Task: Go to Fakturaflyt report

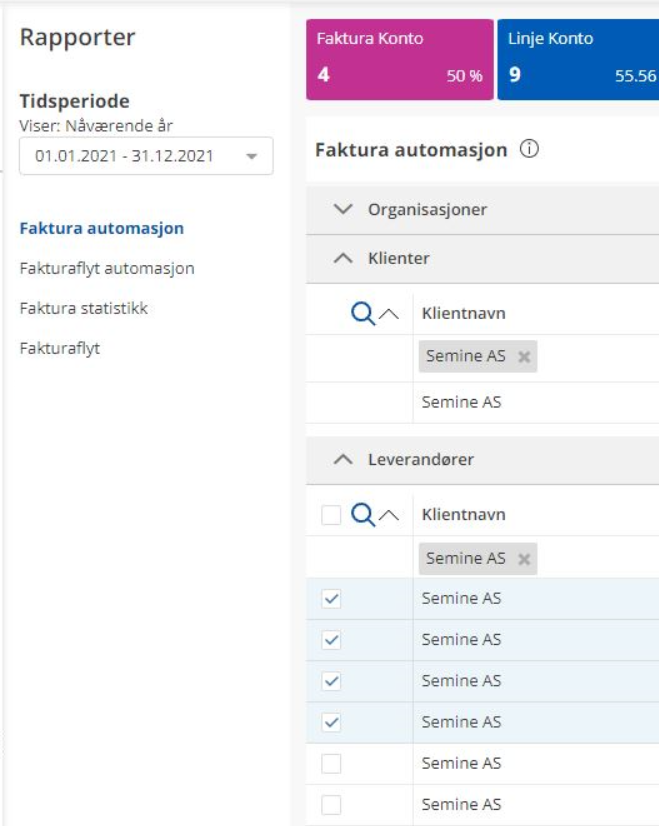Action: coord(60,349)
